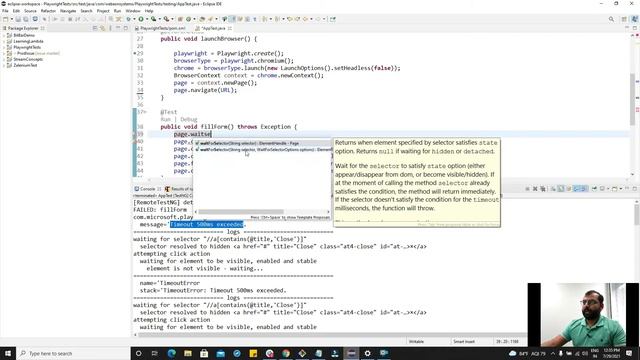Click the green Run toolbar icon
Image resolution: width=640 pixels, height=360 pixels.
point(141,19)
